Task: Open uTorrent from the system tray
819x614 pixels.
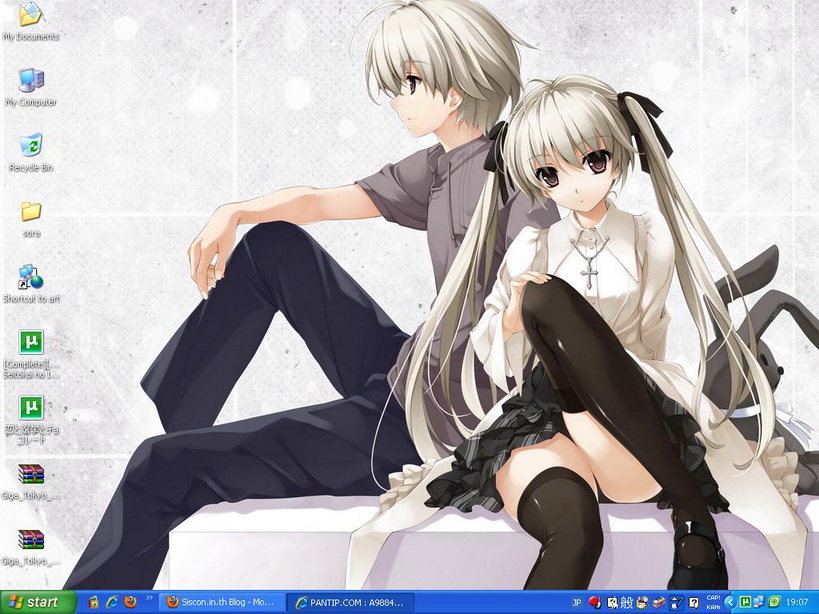Action: pos(745,603)
